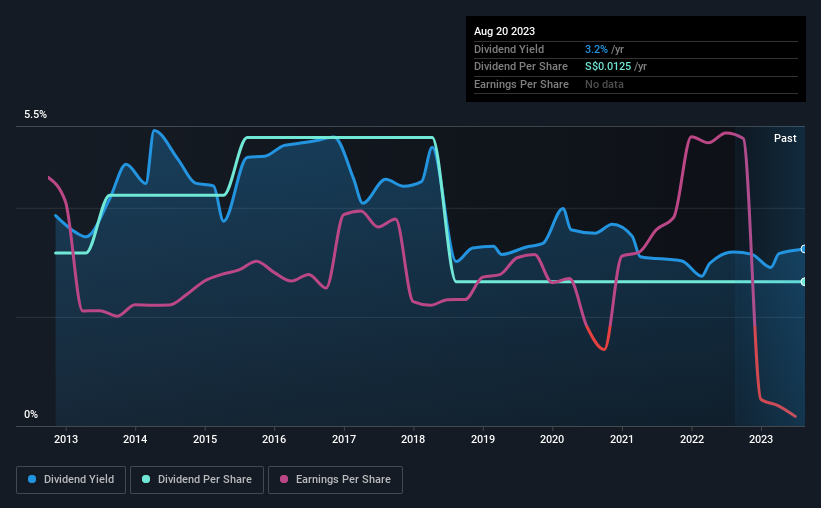Click the tooltip's Dividend Per Share row label
821x508 pixels.
(x=520, y=67)
